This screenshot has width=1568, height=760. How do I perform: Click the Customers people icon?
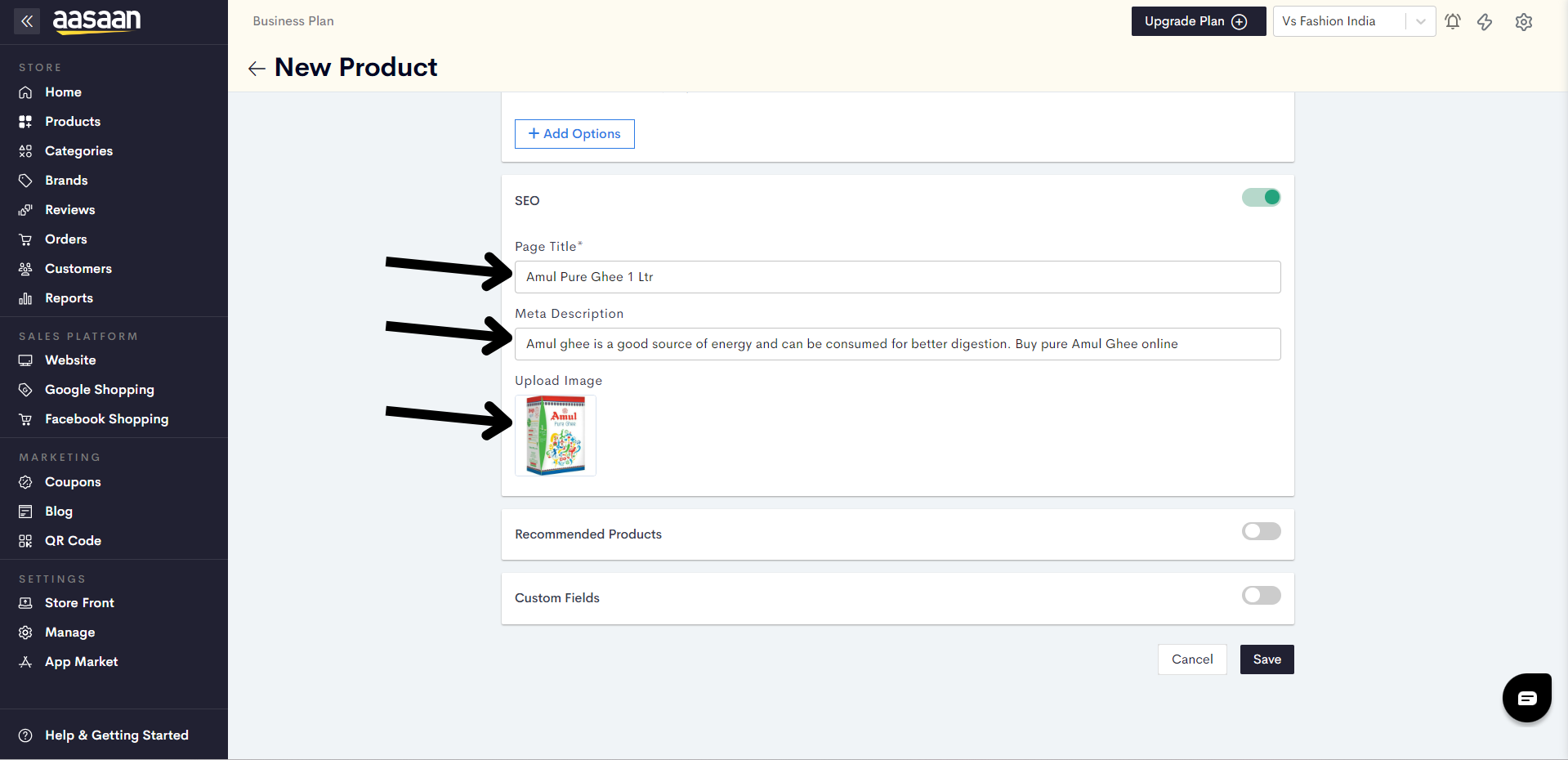tap(25, 269)
